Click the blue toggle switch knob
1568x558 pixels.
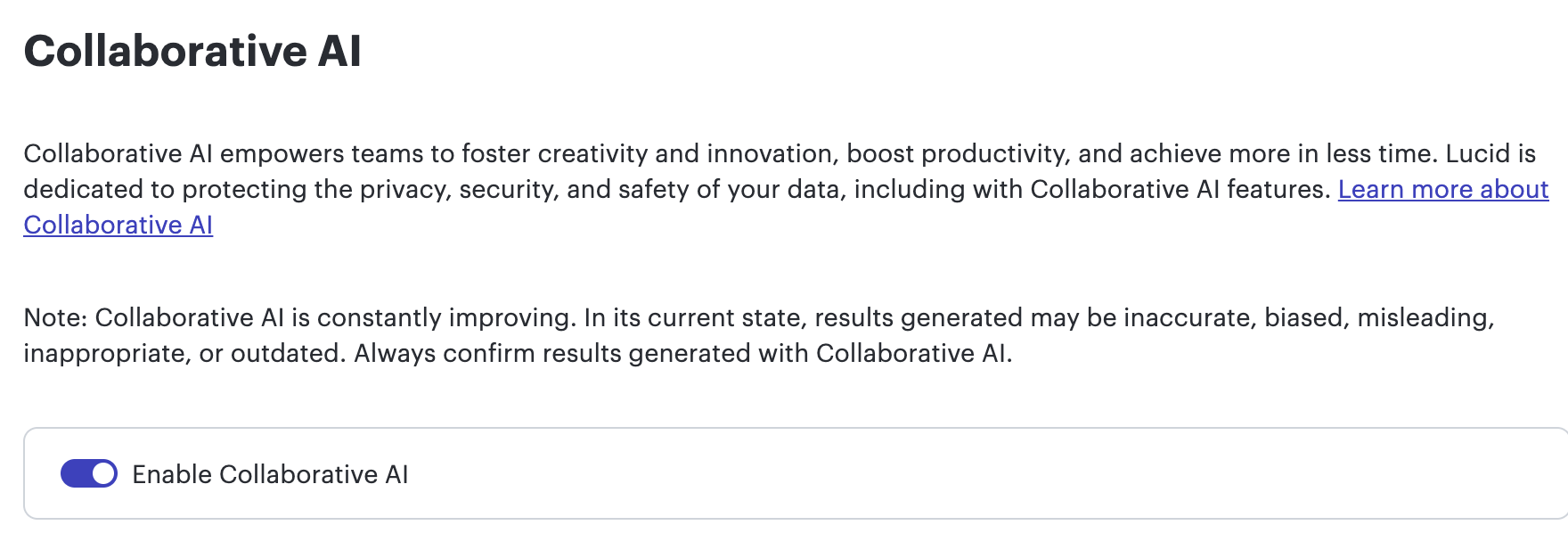103,473
